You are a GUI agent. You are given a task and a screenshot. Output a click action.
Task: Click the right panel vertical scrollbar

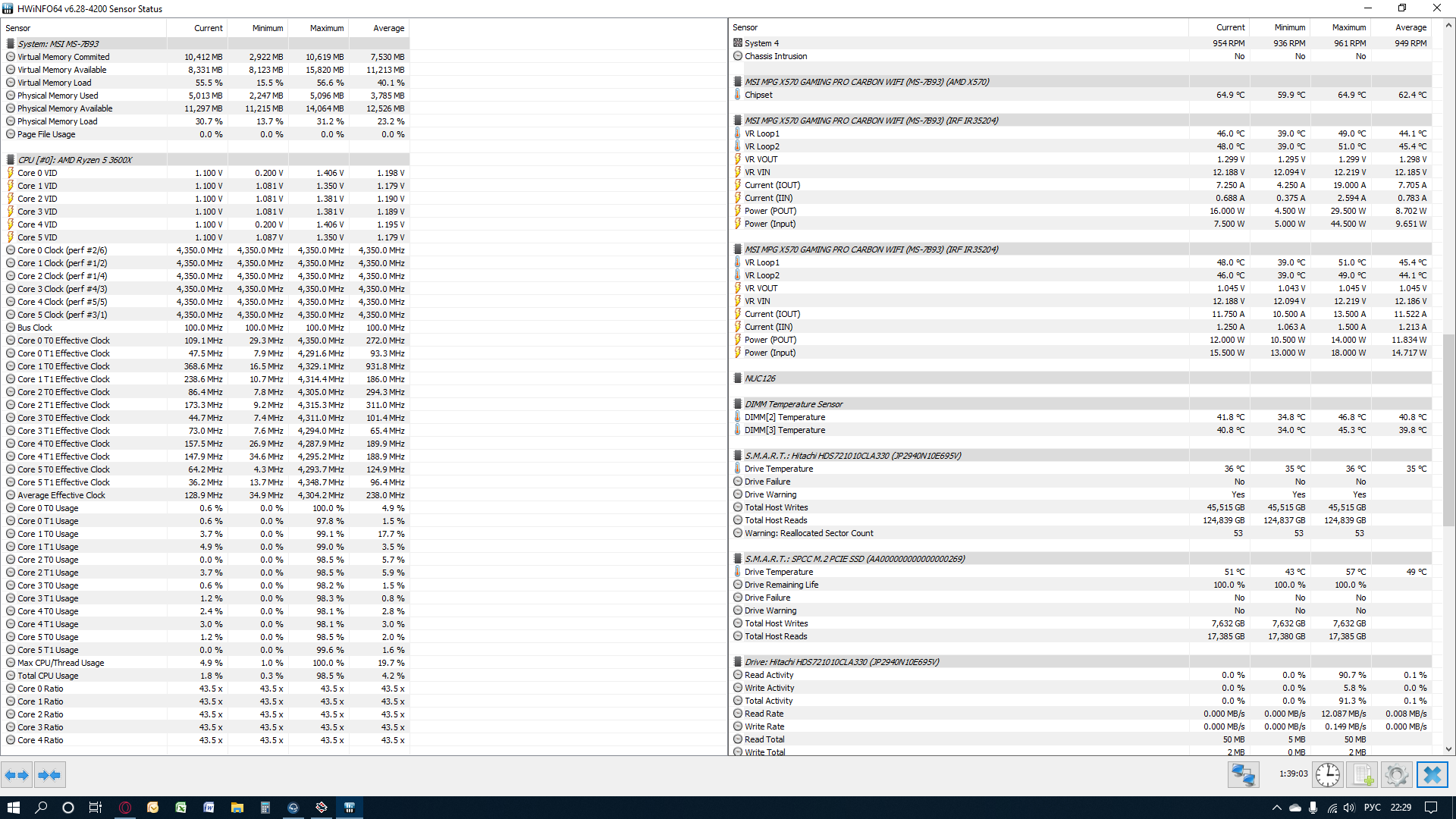[x=1448, y=428]
